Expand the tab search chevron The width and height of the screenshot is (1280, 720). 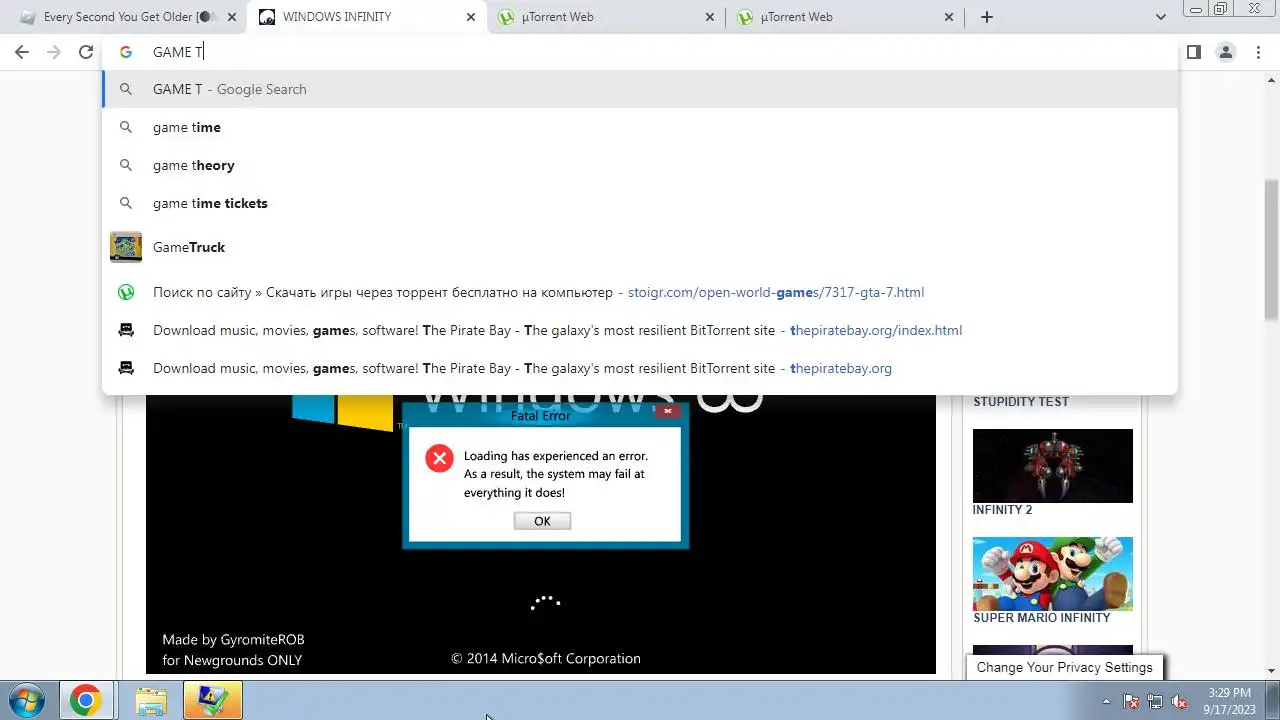pos(1161,17)
